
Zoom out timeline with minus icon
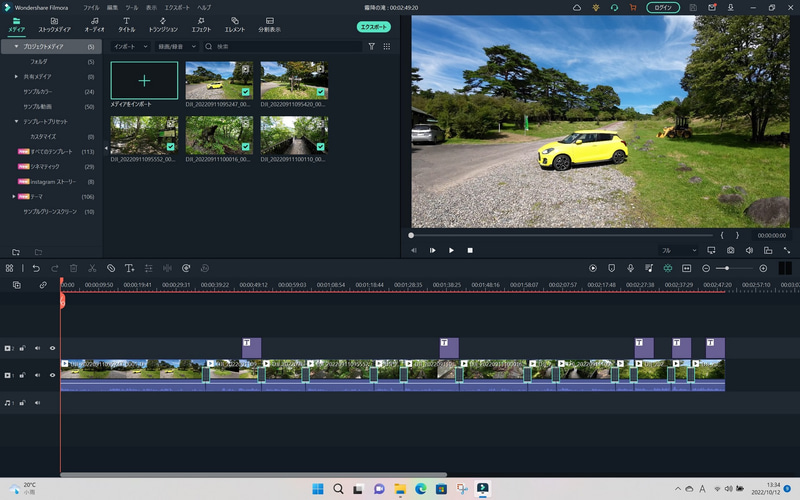(706, 268)
